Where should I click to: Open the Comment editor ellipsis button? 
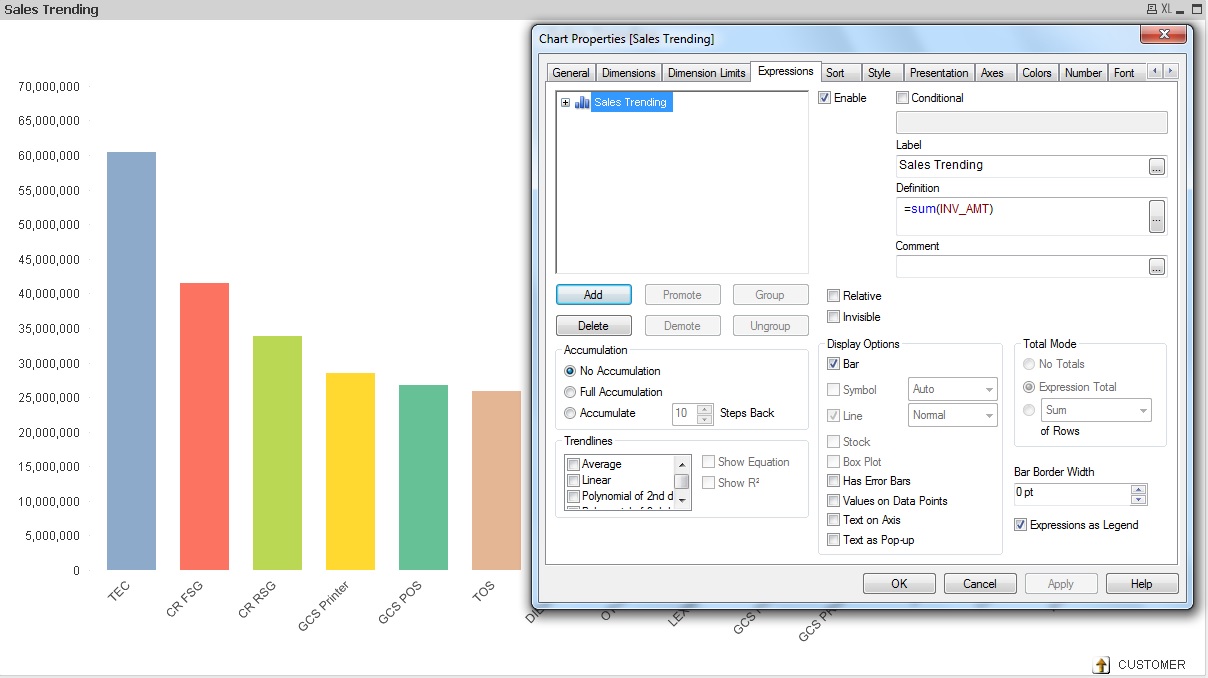pos(1156,267)
